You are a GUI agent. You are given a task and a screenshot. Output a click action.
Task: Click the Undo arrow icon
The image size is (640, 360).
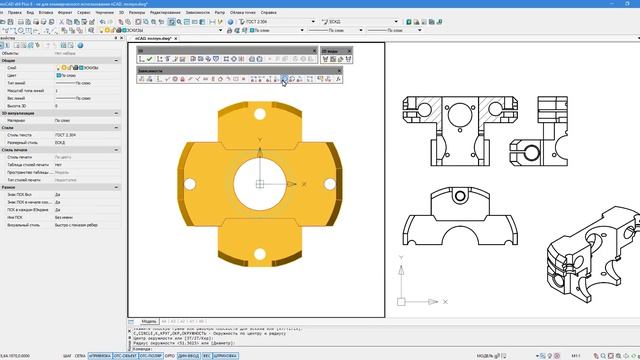coord(102,22)
